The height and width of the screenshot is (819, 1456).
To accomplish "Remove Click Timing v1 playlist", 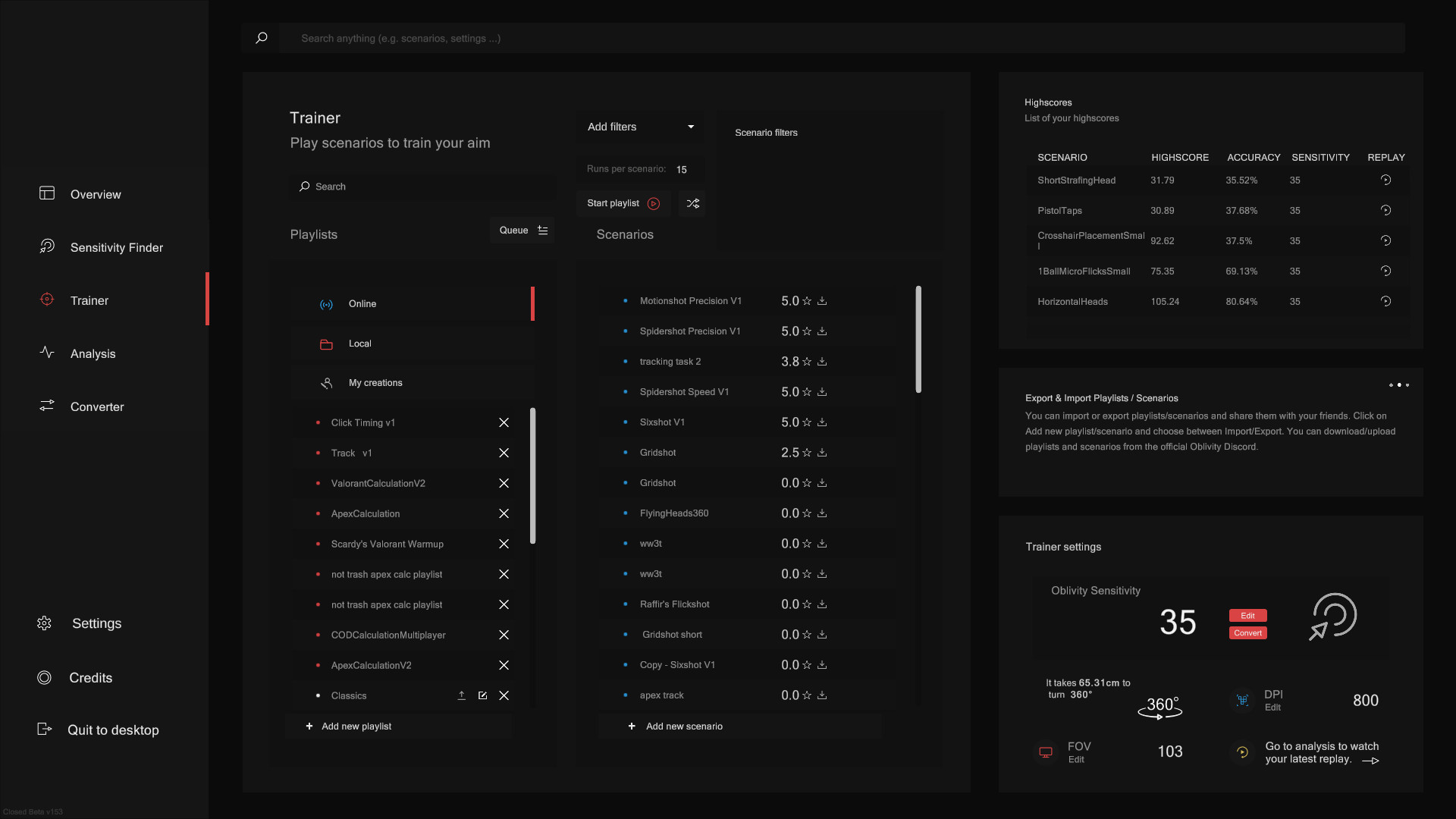I will click(x=504, y=422).
